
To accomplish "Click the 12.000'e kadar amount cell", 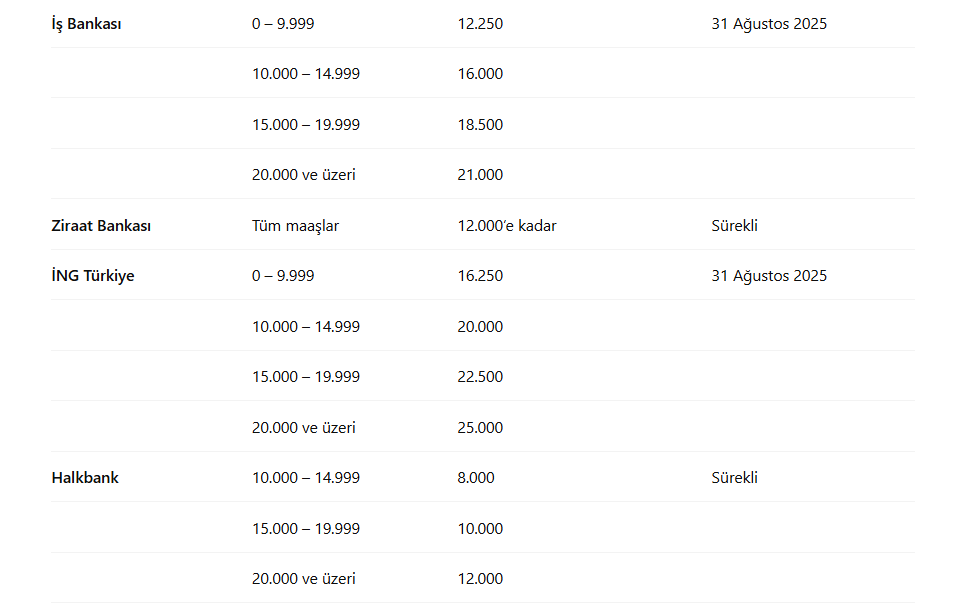I will [507, 226].
